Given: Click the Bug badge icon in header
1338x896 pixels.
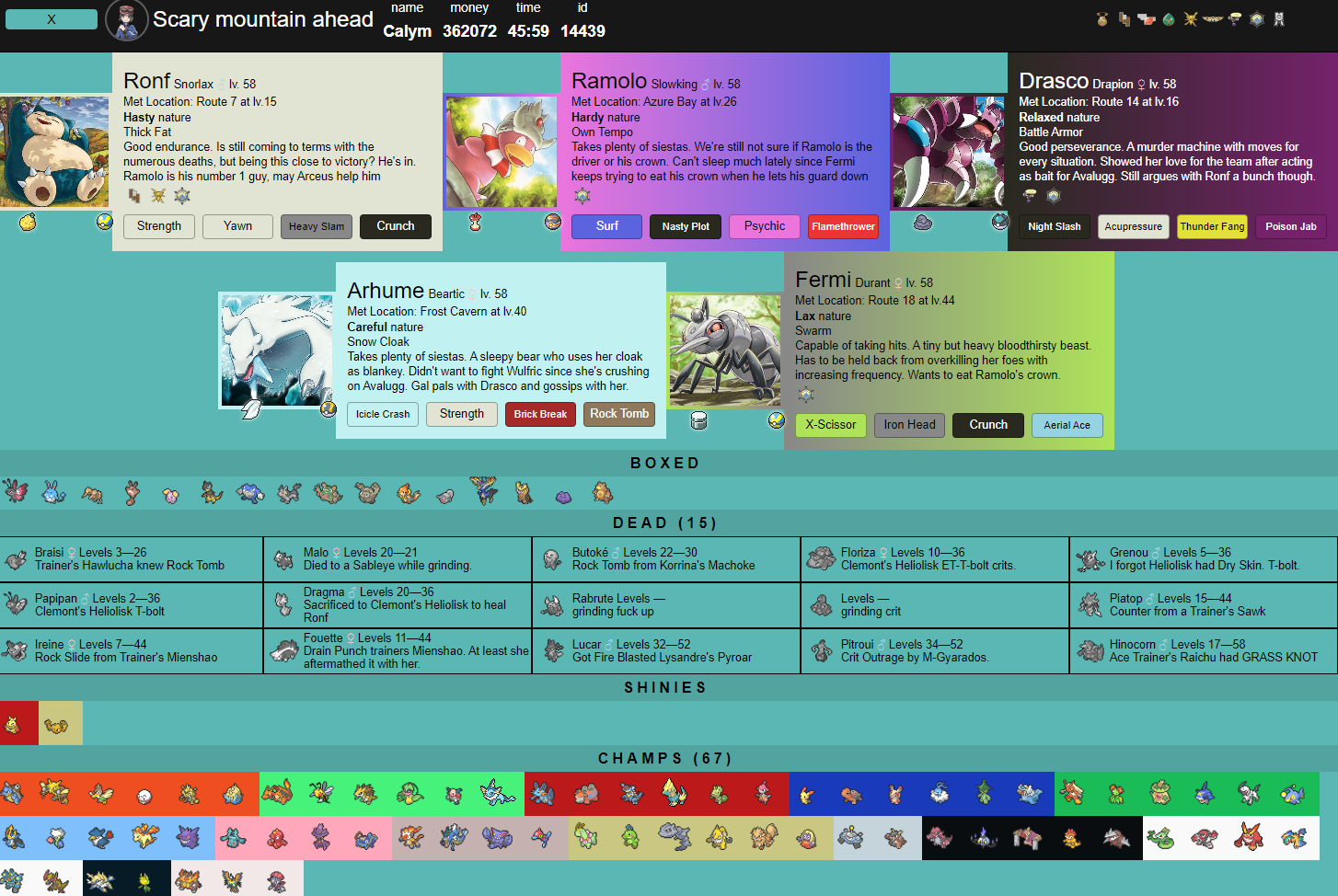Looking at the screenshot, I should [1102, 19].
